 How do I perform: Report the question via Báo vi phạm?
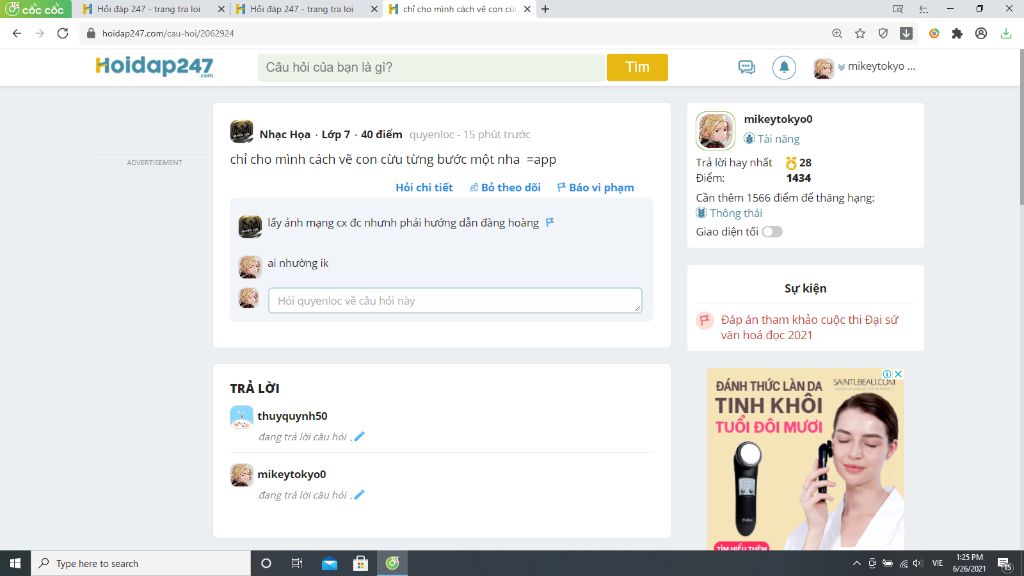click(595, 187)
